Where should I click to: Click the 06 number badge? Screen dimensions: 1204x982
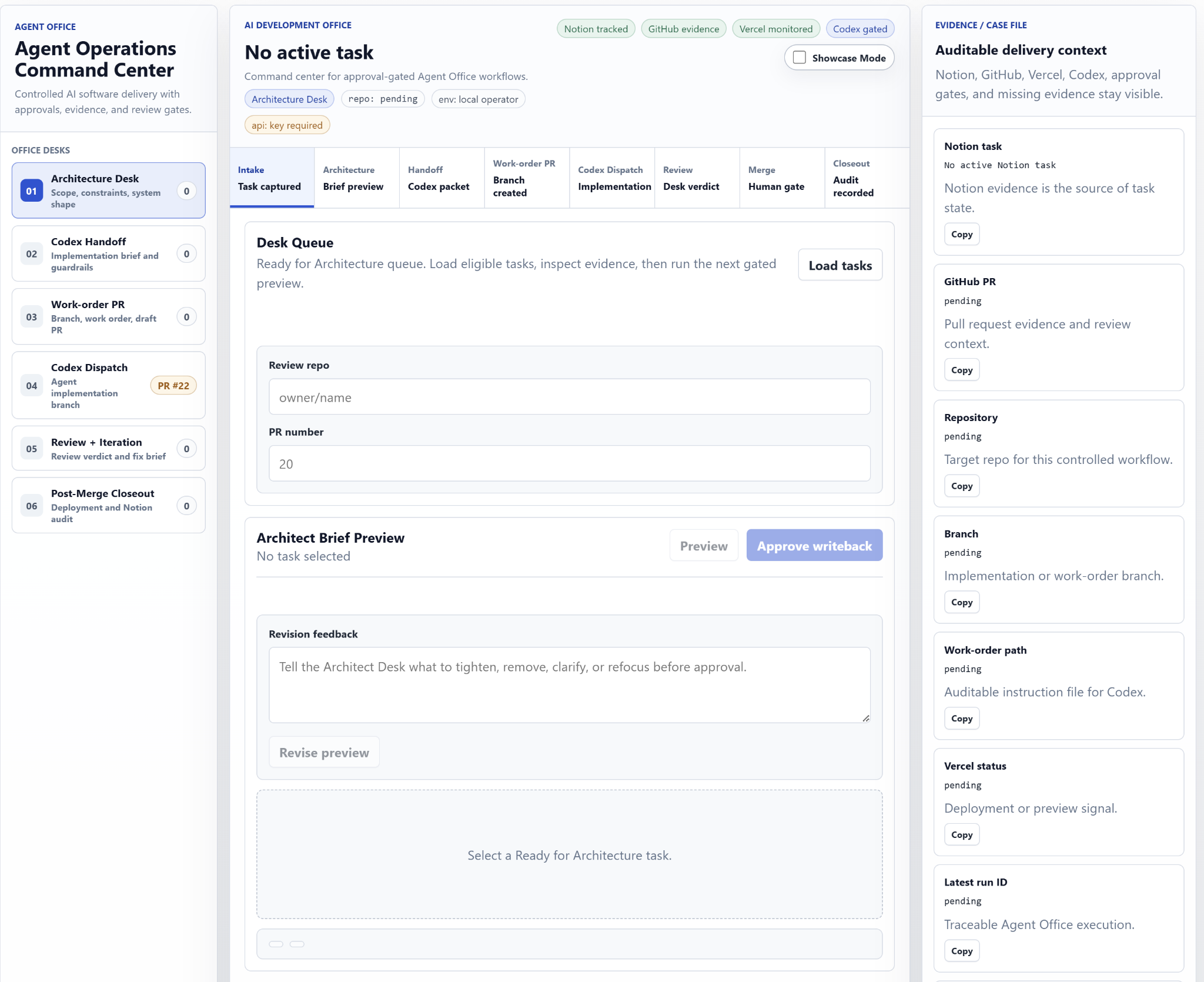point(32,505)
